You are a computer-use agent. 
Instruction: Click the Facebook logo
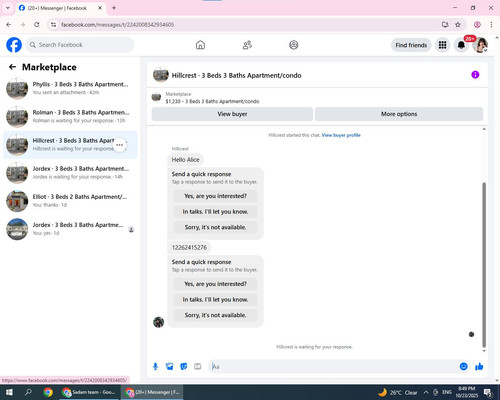coord(14,45)
